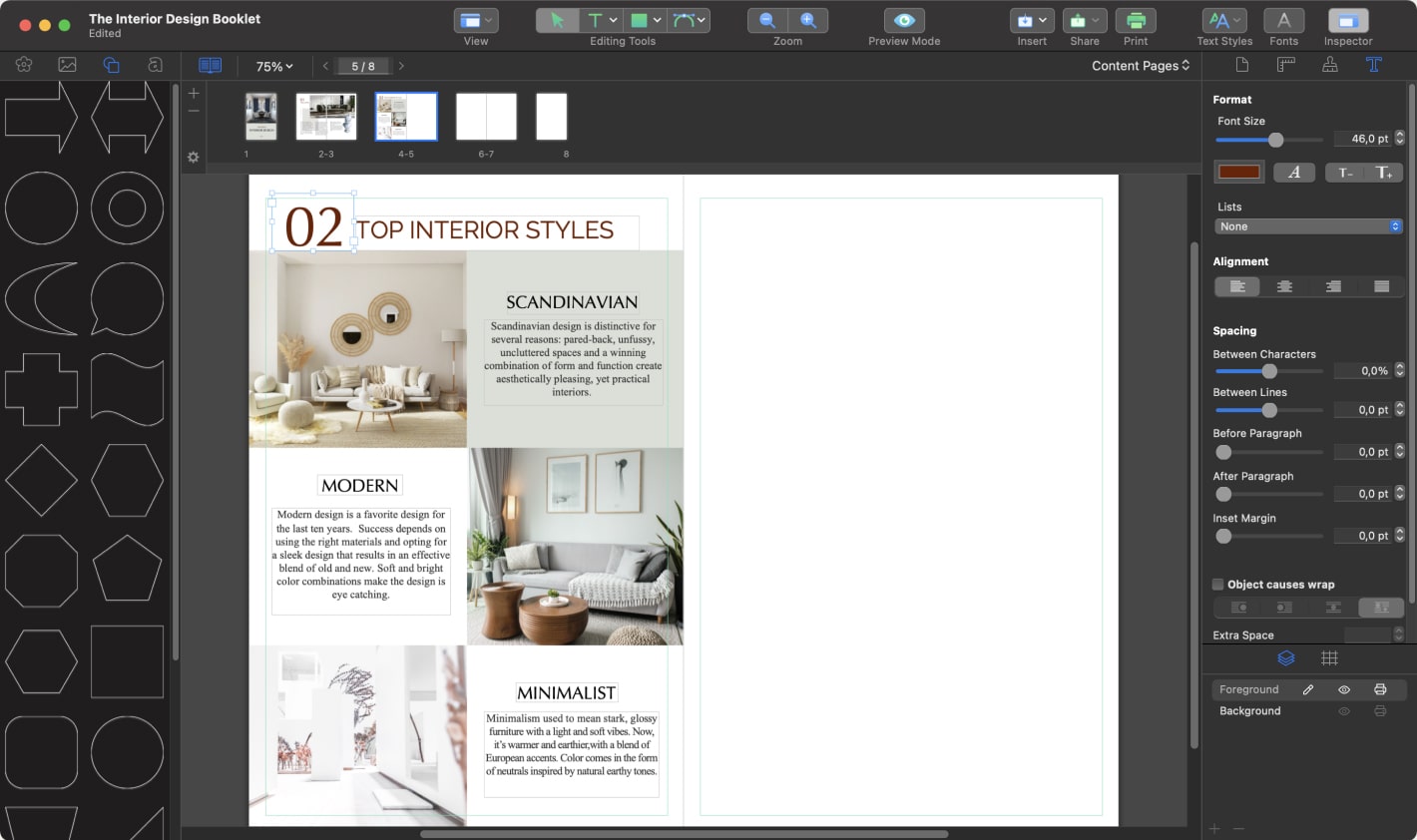
Task: Open the Text Art library in left sidebar
Action: (x=154, y=65)
